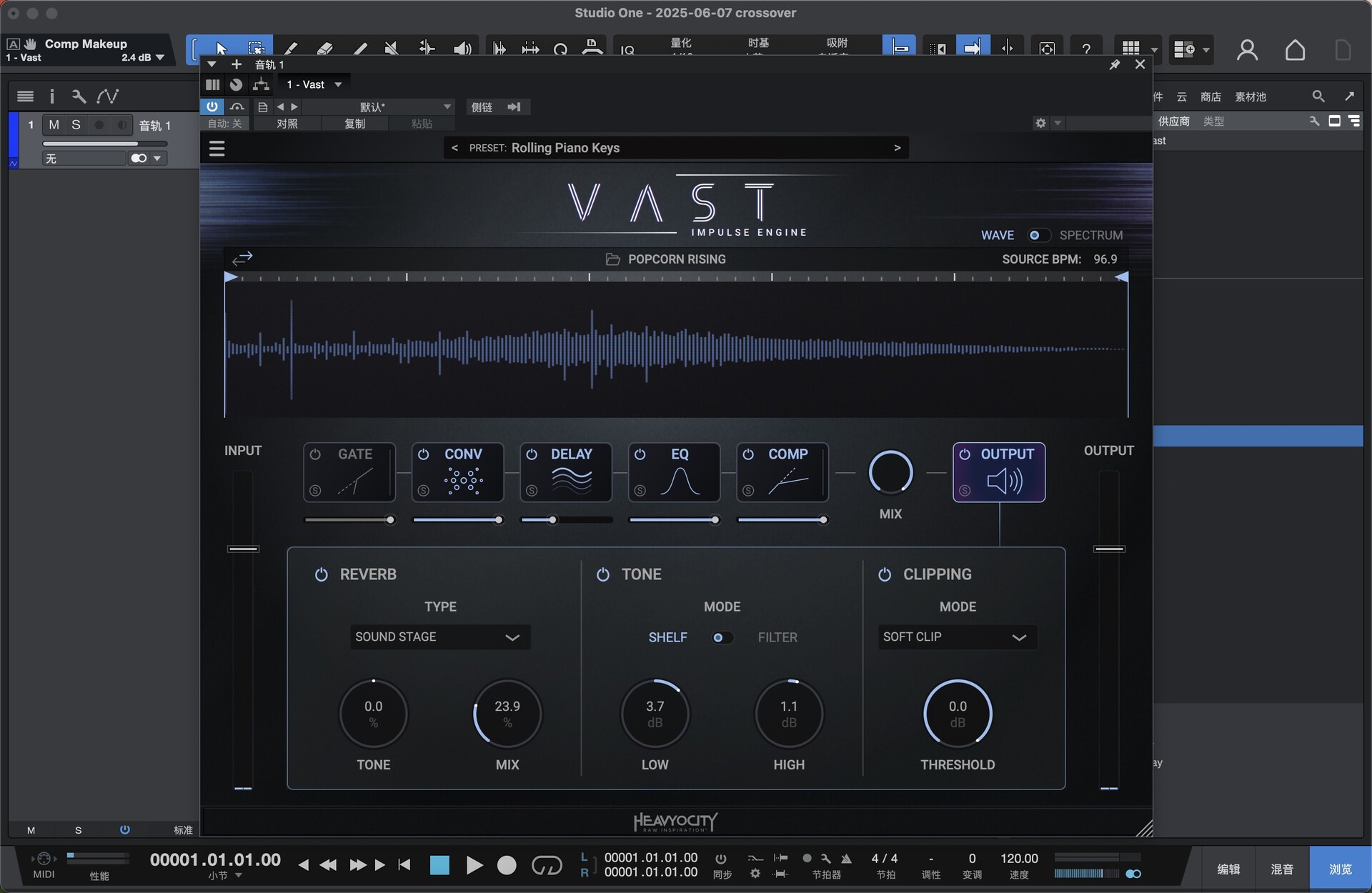The image size is (1372, 893).
Task: Click the 侧链 sidechain button
Action: pos(482,107)
